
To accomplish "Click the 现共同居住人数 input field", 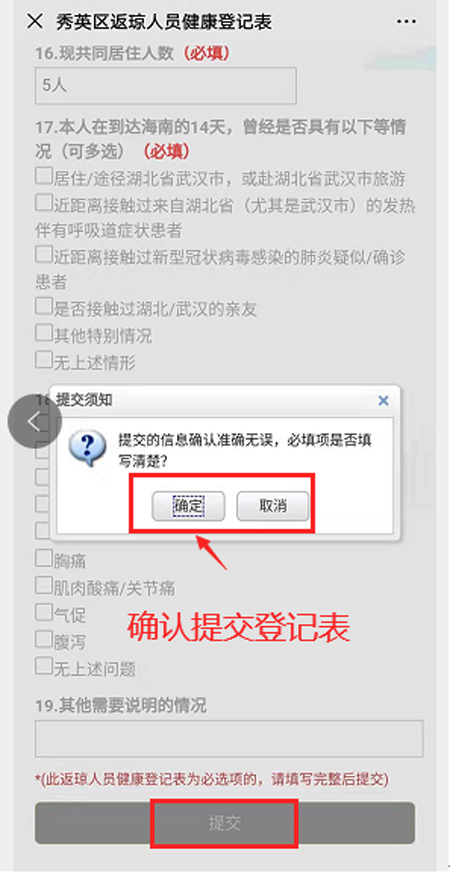I will pos(165,85).
